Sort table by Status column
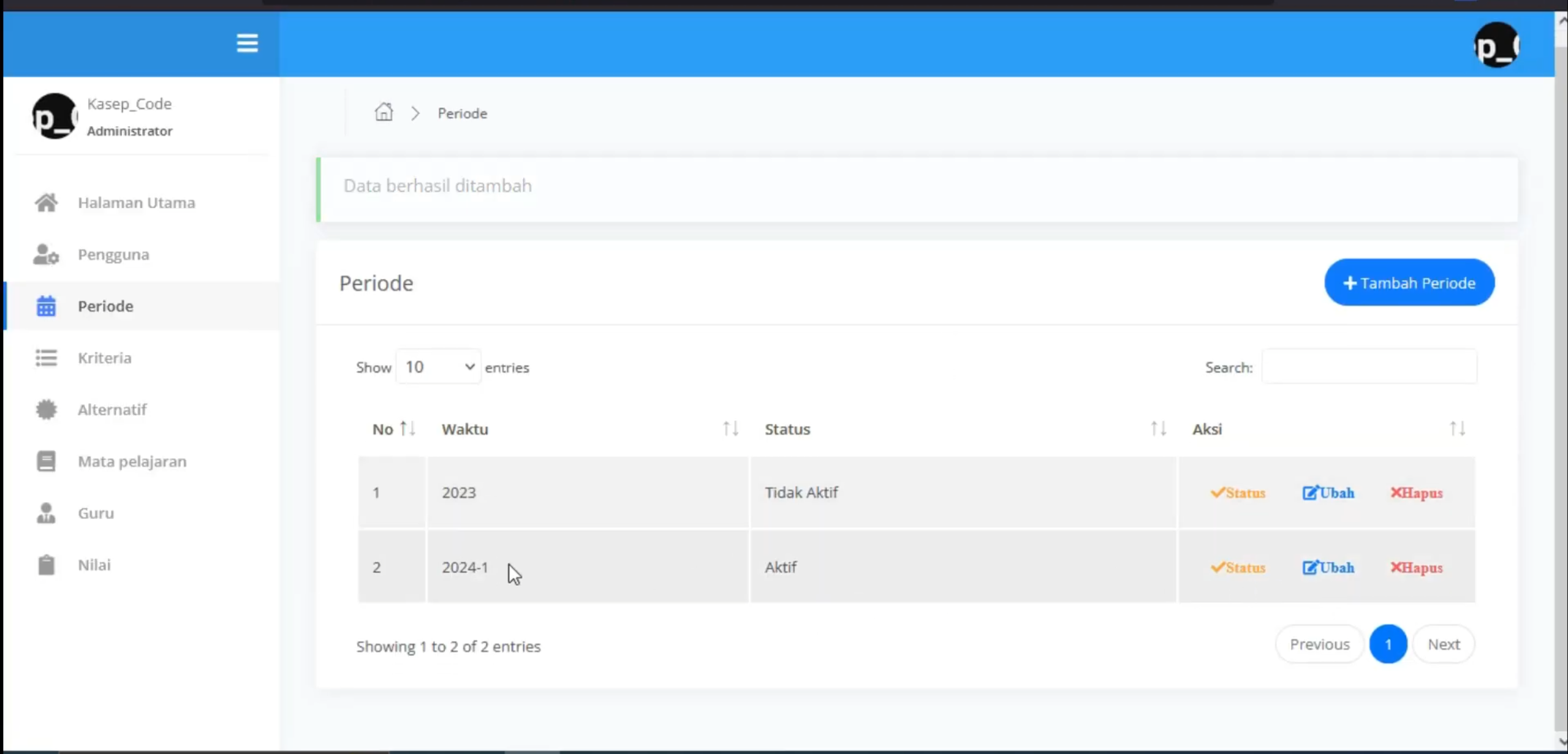The image size is (1568, 754). [x=964, y=429]
